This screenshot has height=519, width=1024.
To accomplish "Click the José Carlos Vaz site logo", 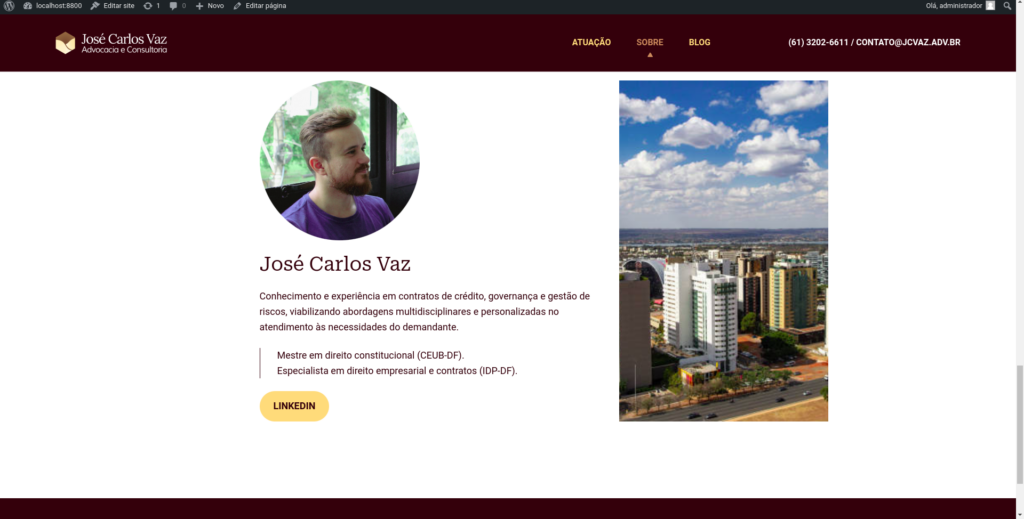I will [111, 43].
